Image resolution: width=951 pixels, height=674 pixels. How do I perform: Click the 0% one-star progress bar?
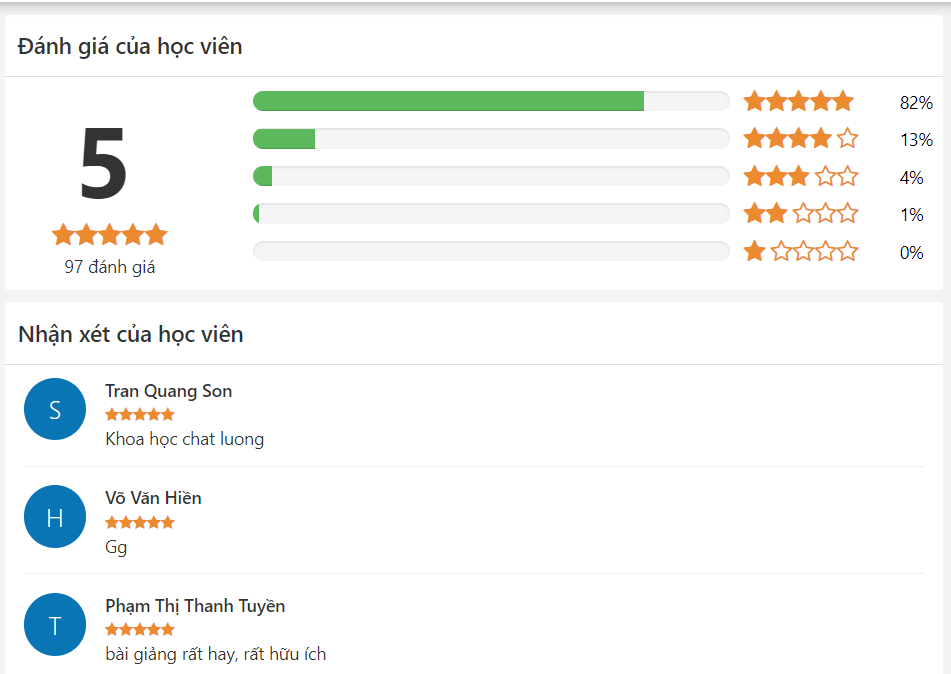(490, 252)
